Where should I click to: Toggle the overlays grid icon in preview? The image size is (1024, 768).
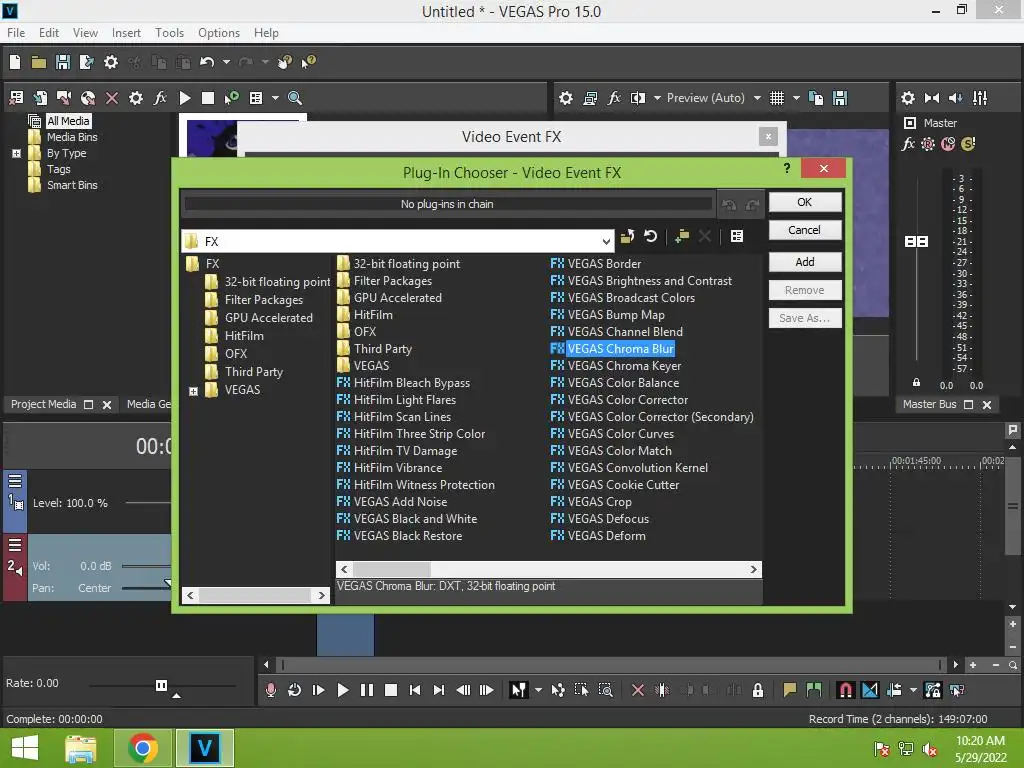point(776,98)
